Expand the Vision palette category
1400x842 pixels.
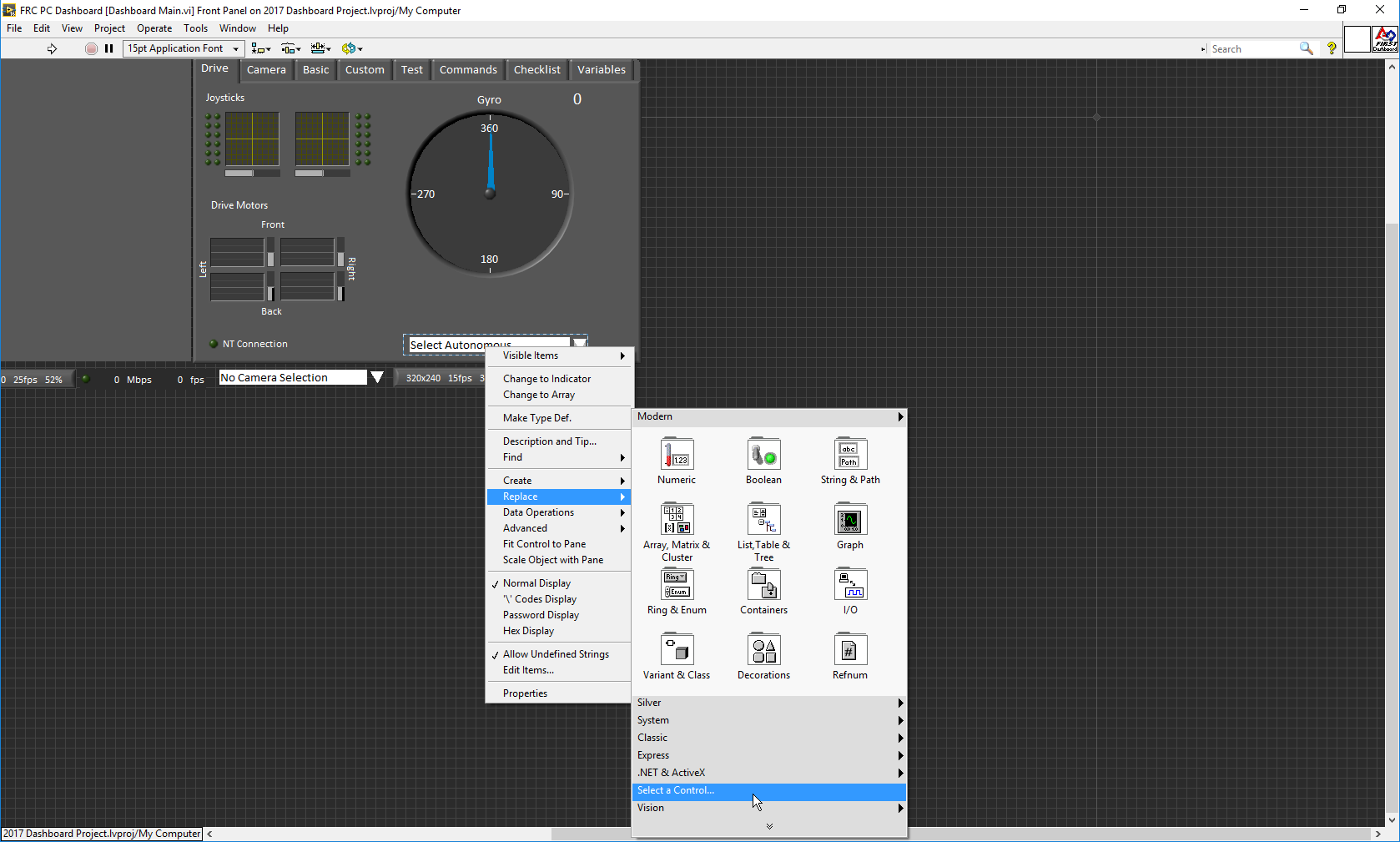pyautogui.click(x=769, y=808)
